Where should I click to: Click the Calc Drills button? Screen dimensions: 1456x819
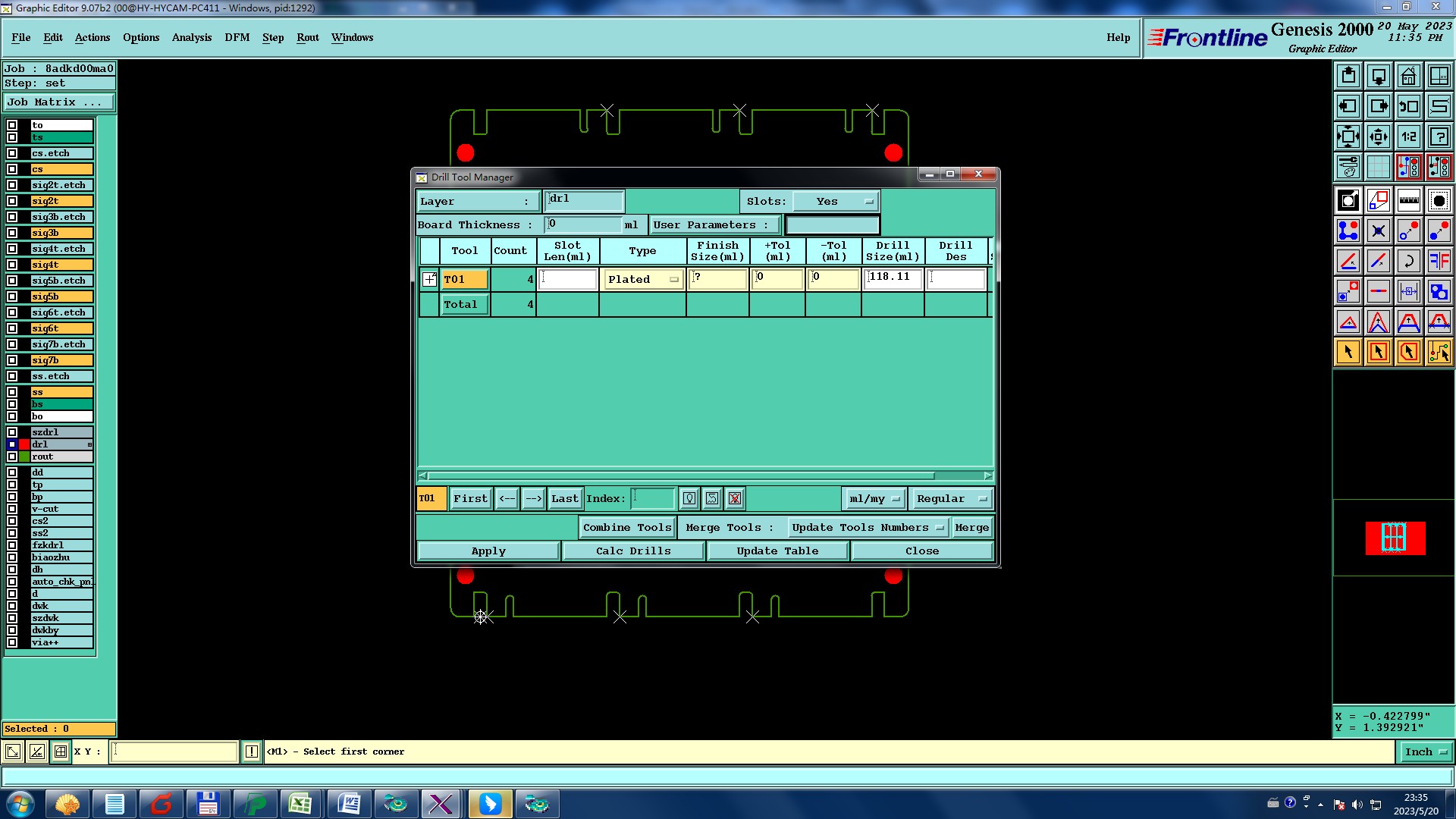(633, 551)
